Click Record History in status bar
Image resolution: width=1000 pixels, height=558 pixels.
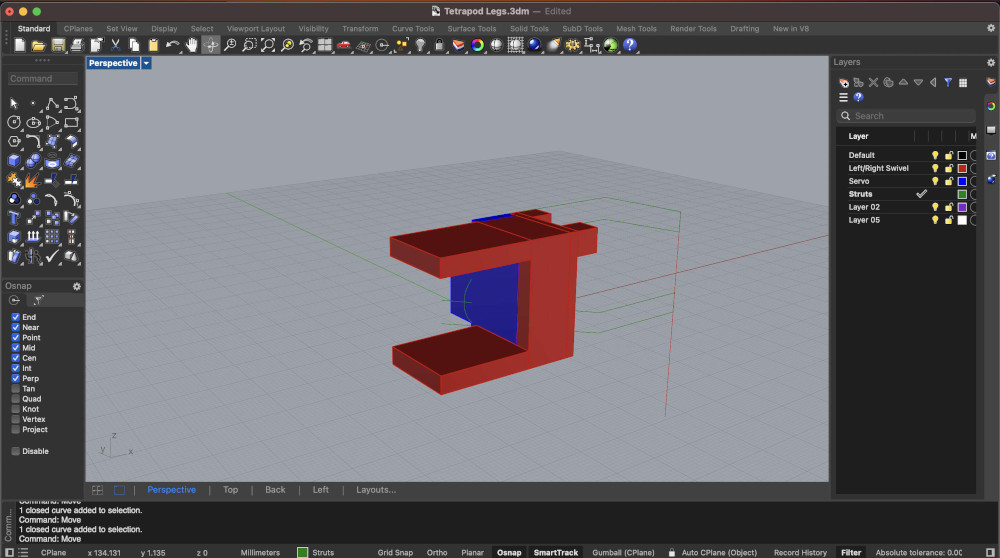point(800,552)
